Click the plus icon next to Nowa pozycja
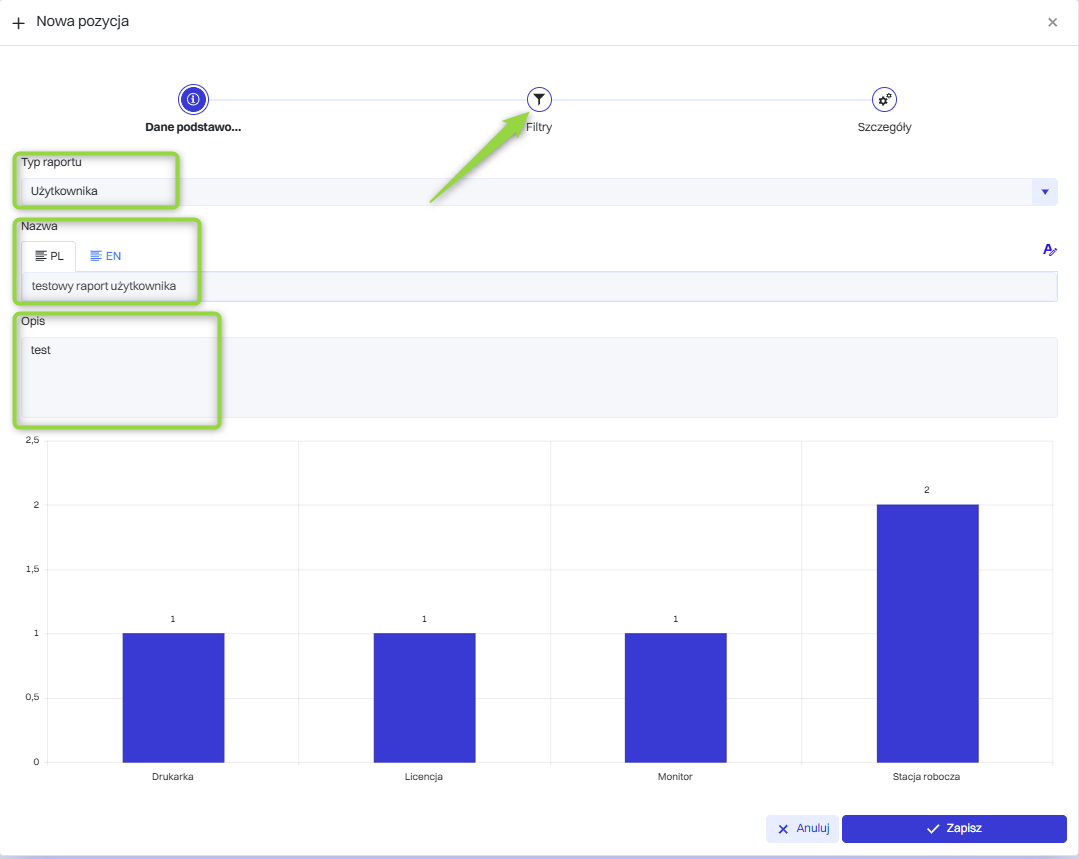This screenshot has width=1079, height=859. tap(18, 22)
